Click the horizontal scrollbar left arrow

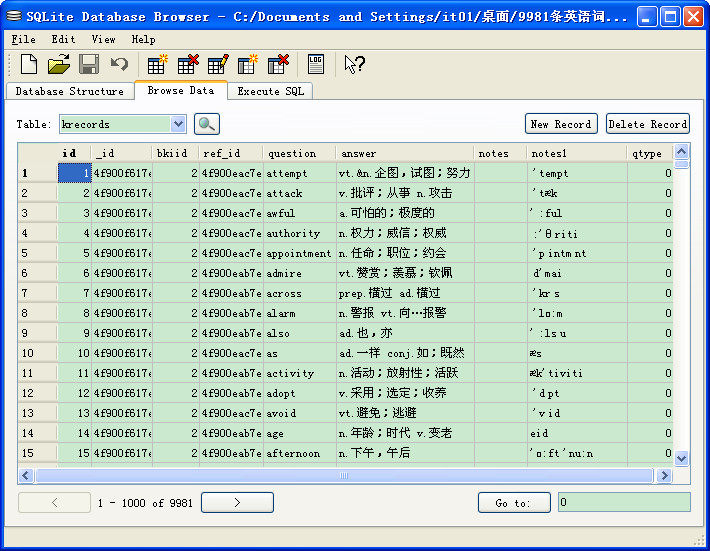[26, 475]
